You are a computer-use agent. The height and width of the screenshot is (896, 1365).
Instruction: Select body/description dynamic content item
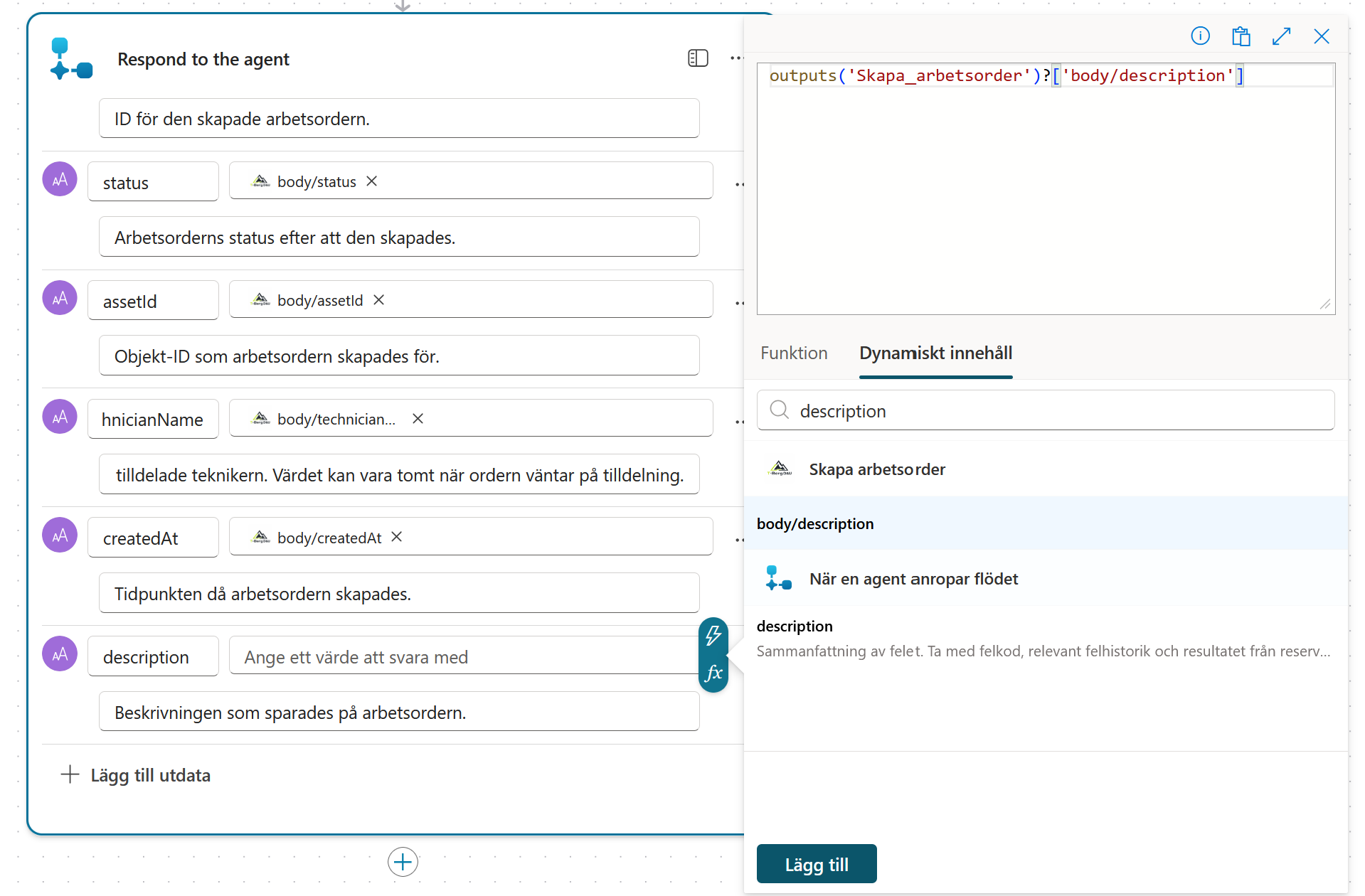(x=1046, y=523)
